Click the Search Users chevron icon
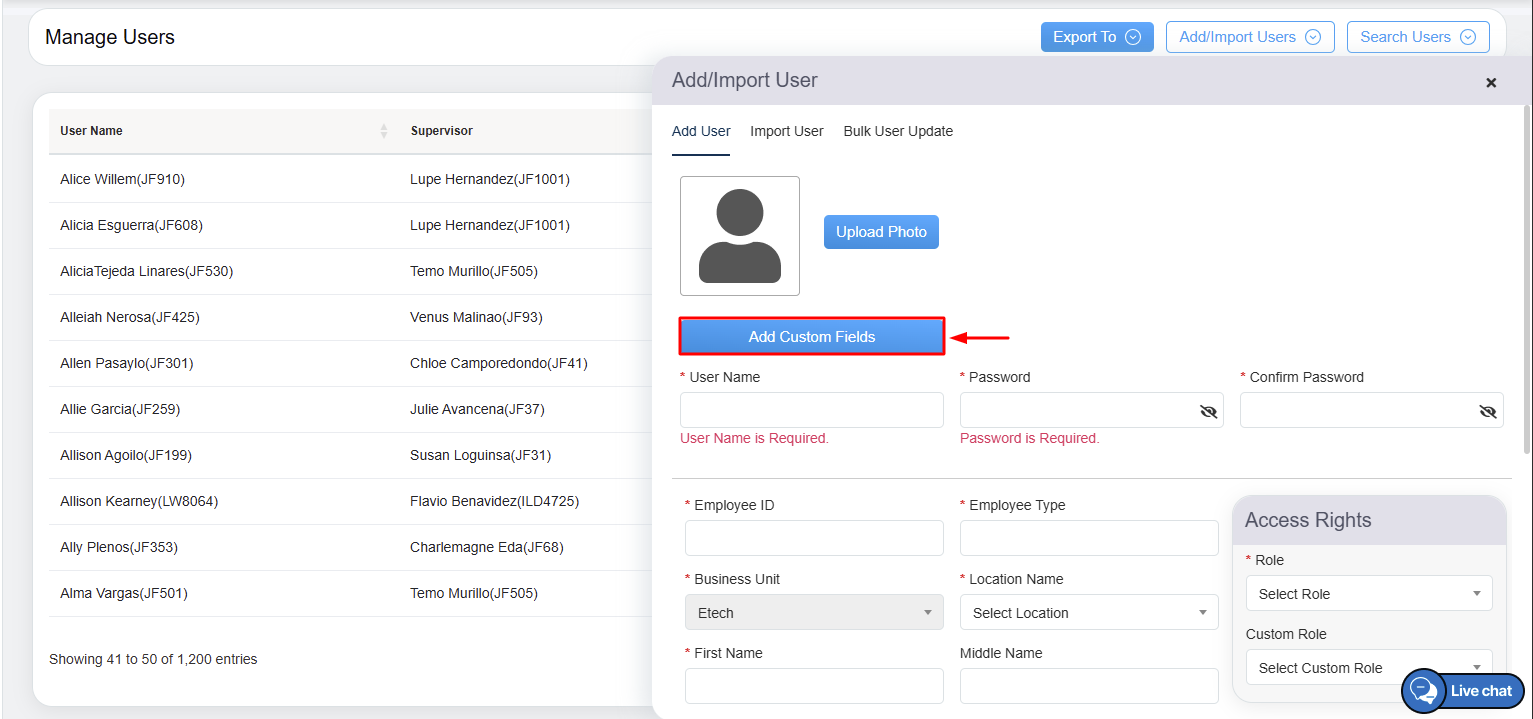This screenshot has width=1533, height=719. (1468, 37)
